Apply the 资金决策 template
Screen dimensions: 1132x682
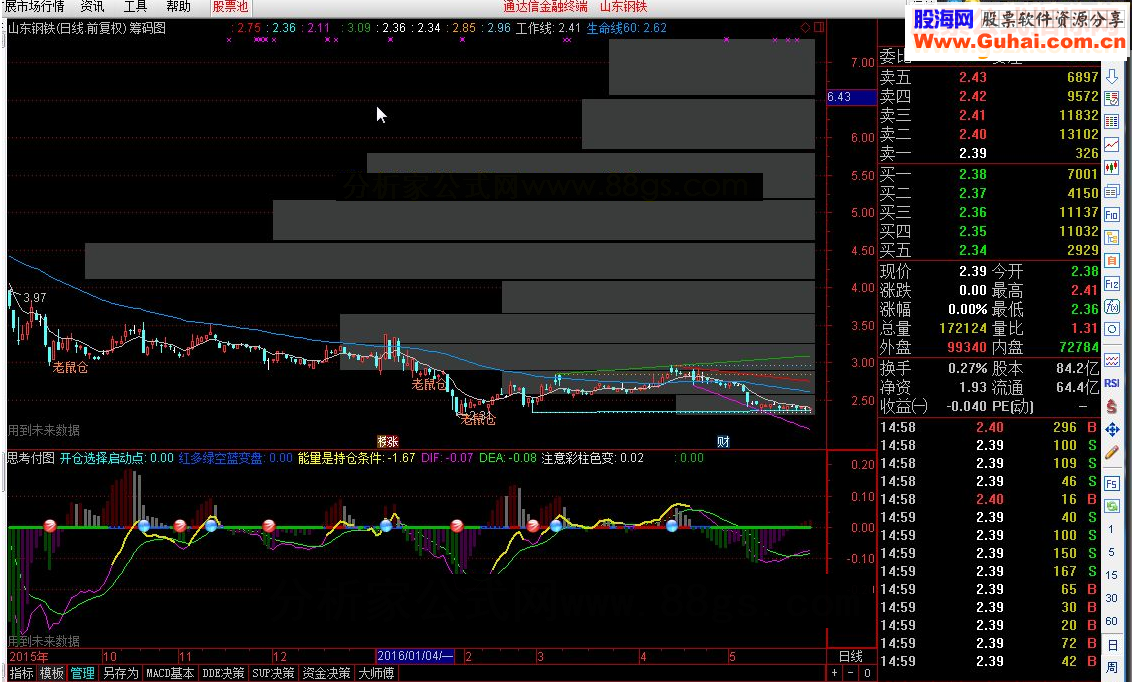tap(326, 673)
